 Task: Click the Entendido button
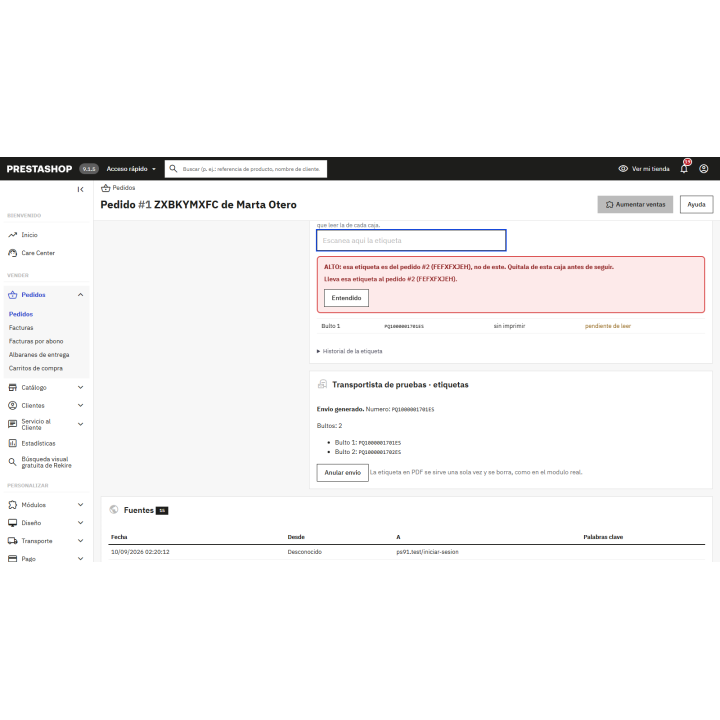click(x=346, y=298)
